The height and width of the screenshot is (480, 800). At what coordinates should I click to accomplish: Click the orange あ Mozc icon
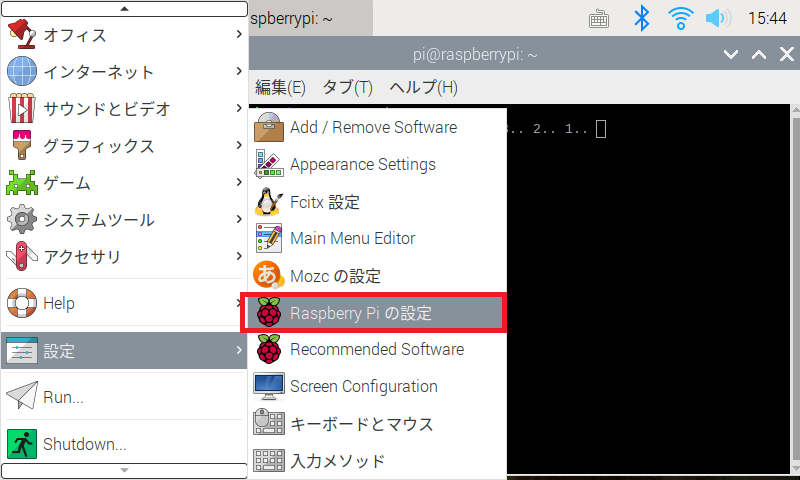269,275
